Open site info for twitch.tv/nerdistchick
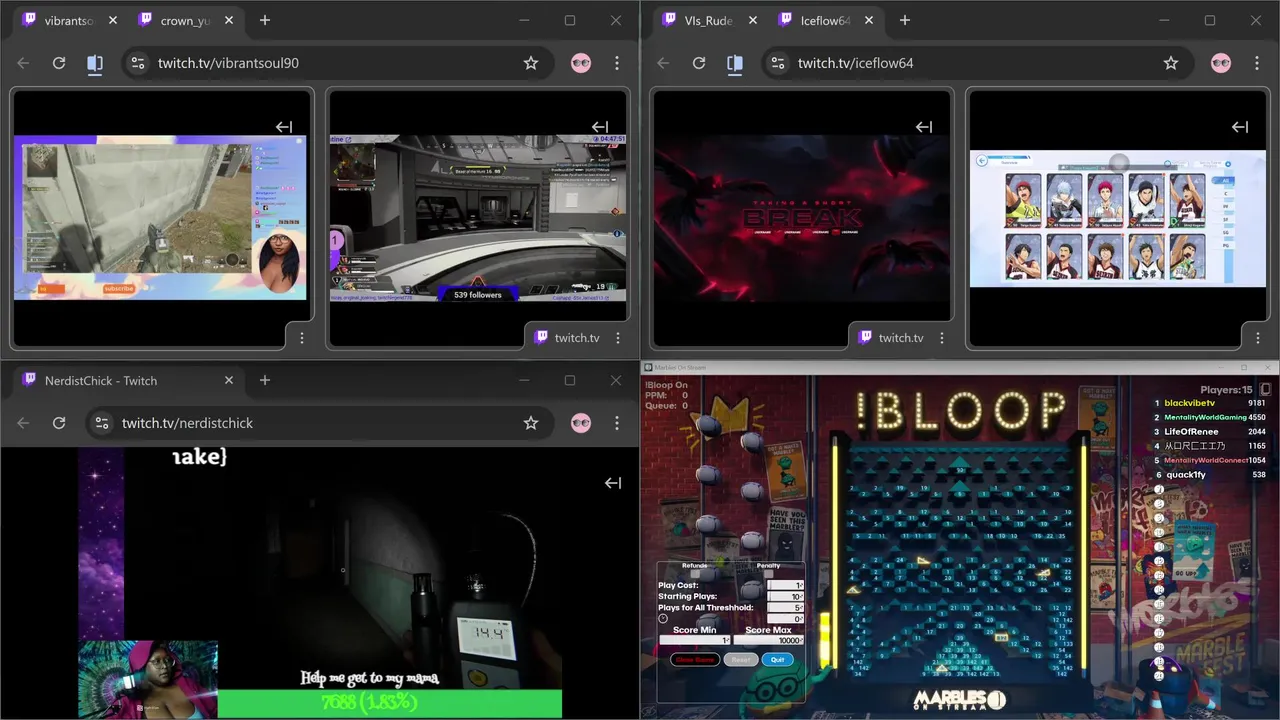 pyautogui.click(x=102, y=423)
